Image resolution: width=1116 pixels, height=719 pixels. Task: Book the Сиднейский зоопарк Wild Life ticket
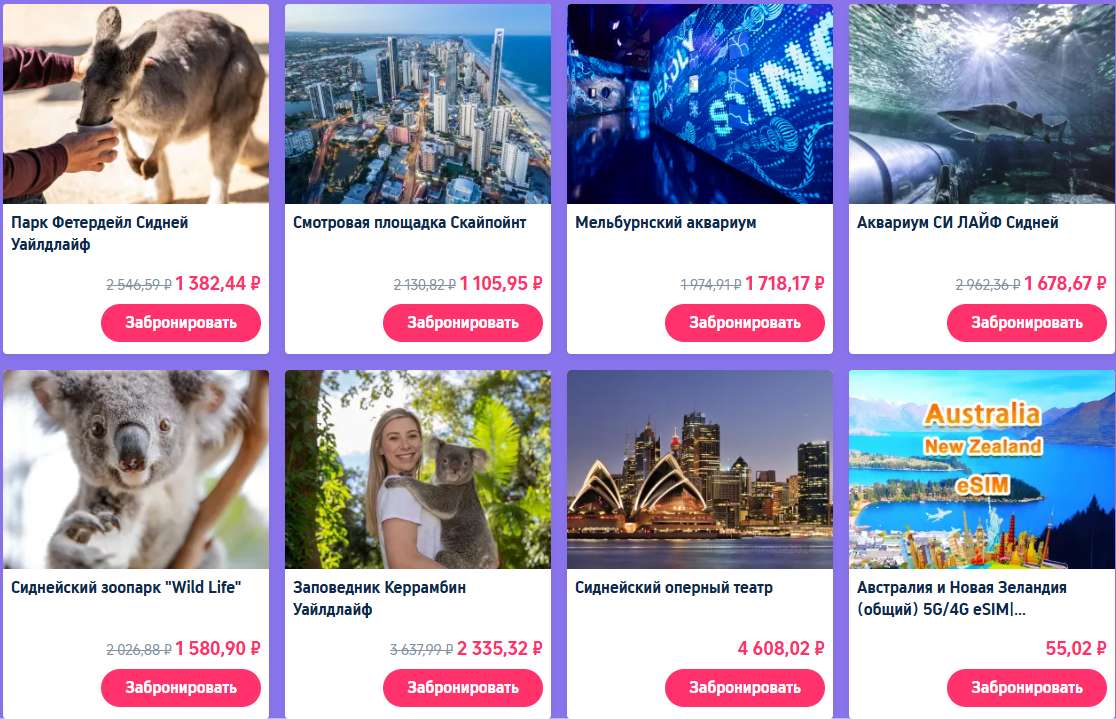click(x=181, y=688)
